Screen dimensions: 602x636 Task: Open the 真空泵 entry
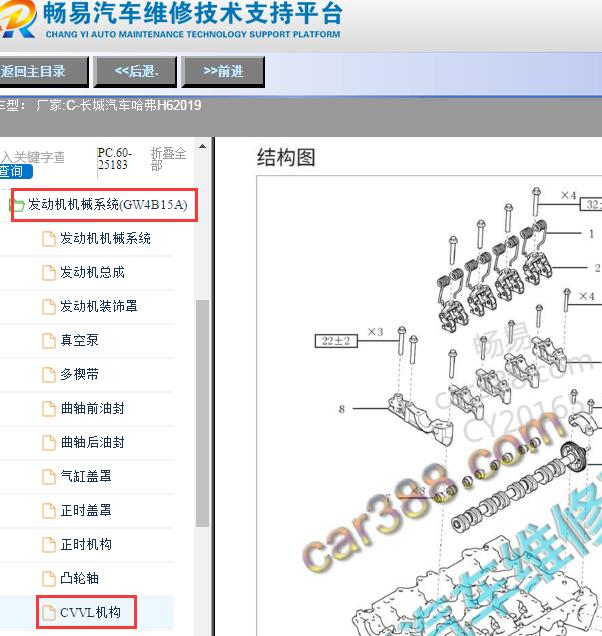tap(80, 340)
